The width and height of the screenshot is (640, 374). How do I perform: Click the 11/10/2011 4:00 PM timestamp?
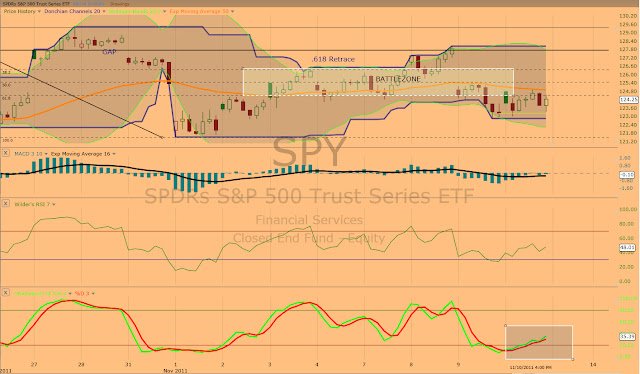tap(531, 367)
